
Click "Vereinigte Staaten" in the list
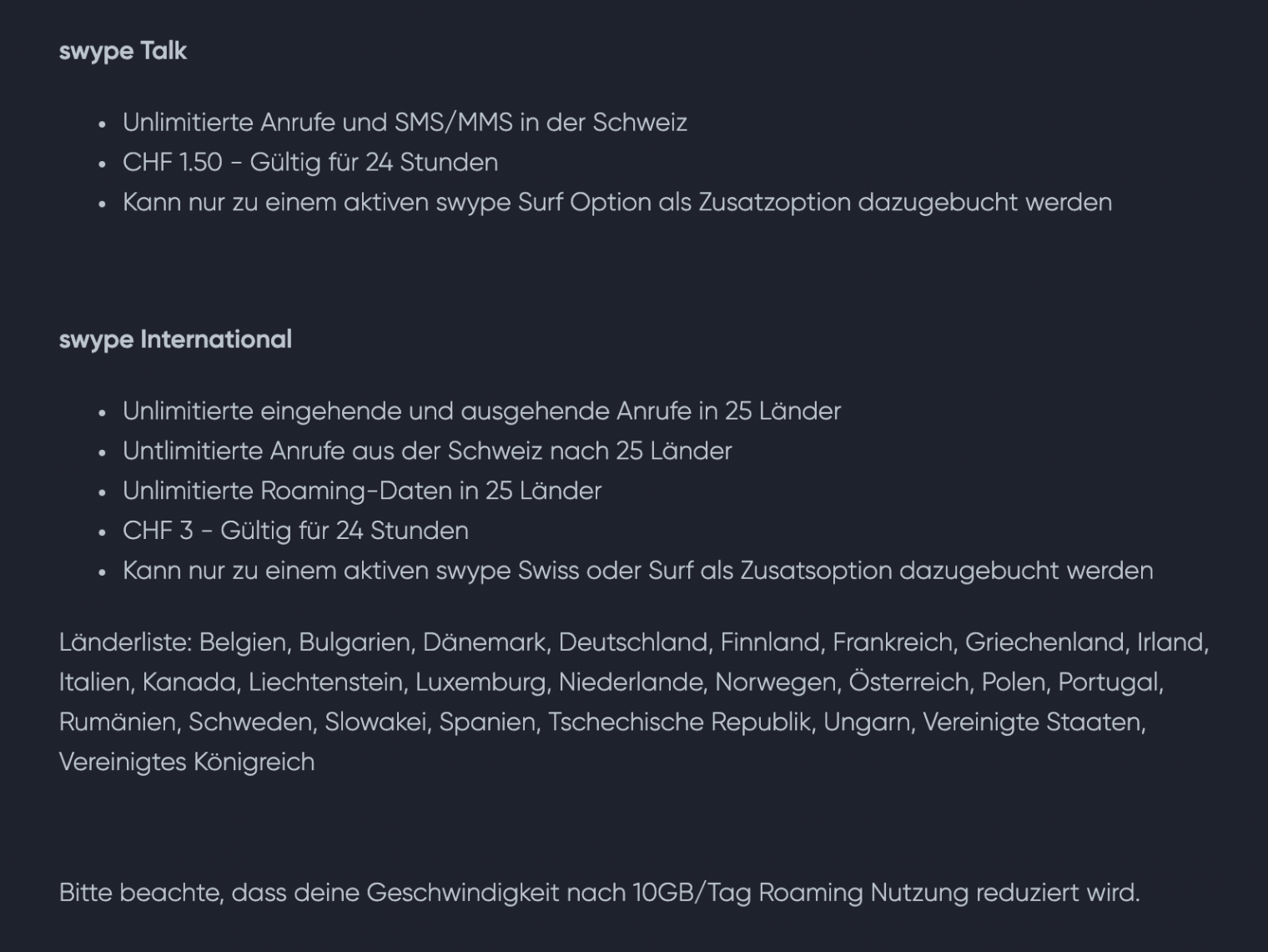click(x=1032, y=723)
